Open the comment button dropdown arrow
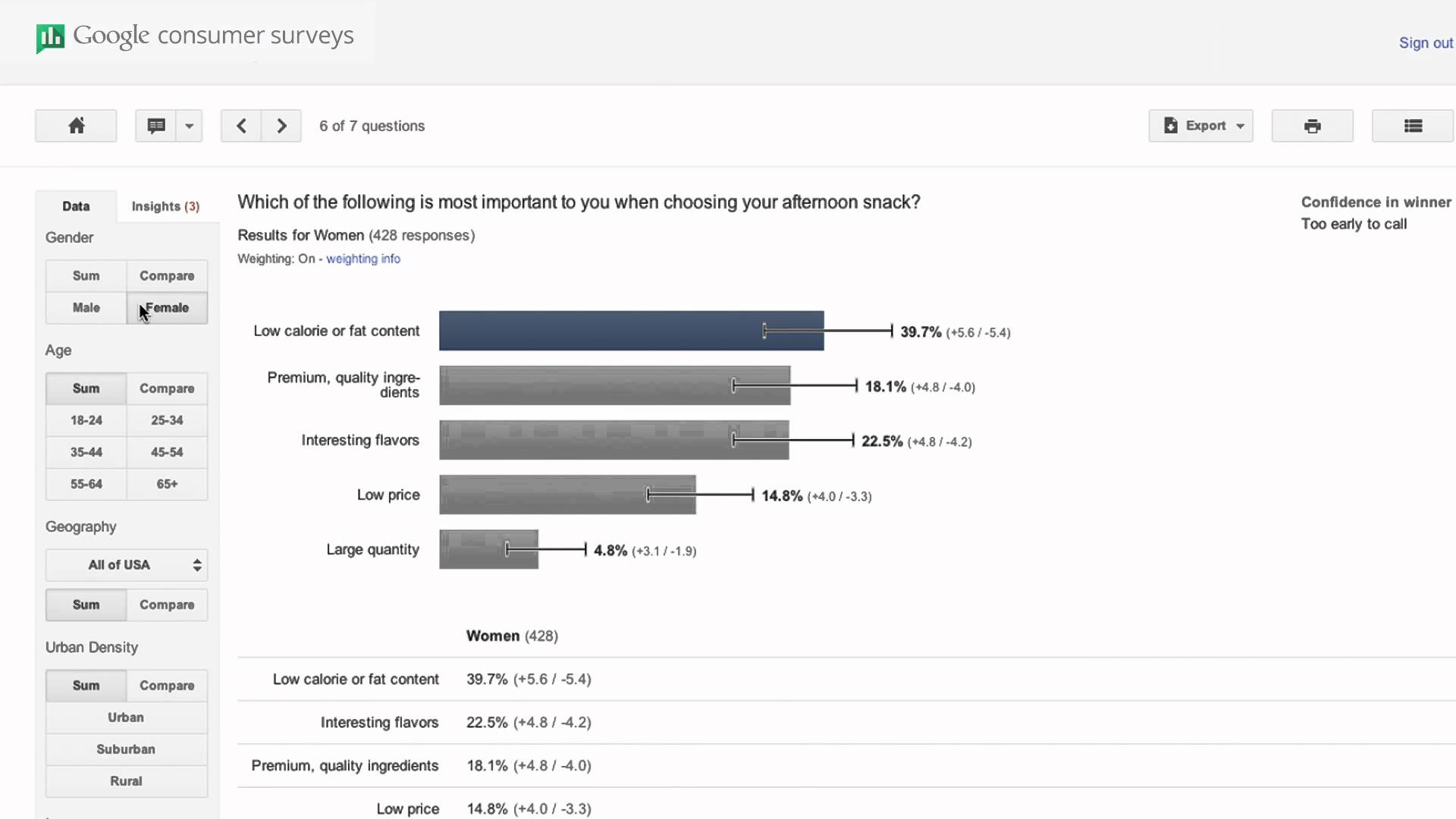Image resolution: width=1456 pixels, height=819 pixels. 189,125
